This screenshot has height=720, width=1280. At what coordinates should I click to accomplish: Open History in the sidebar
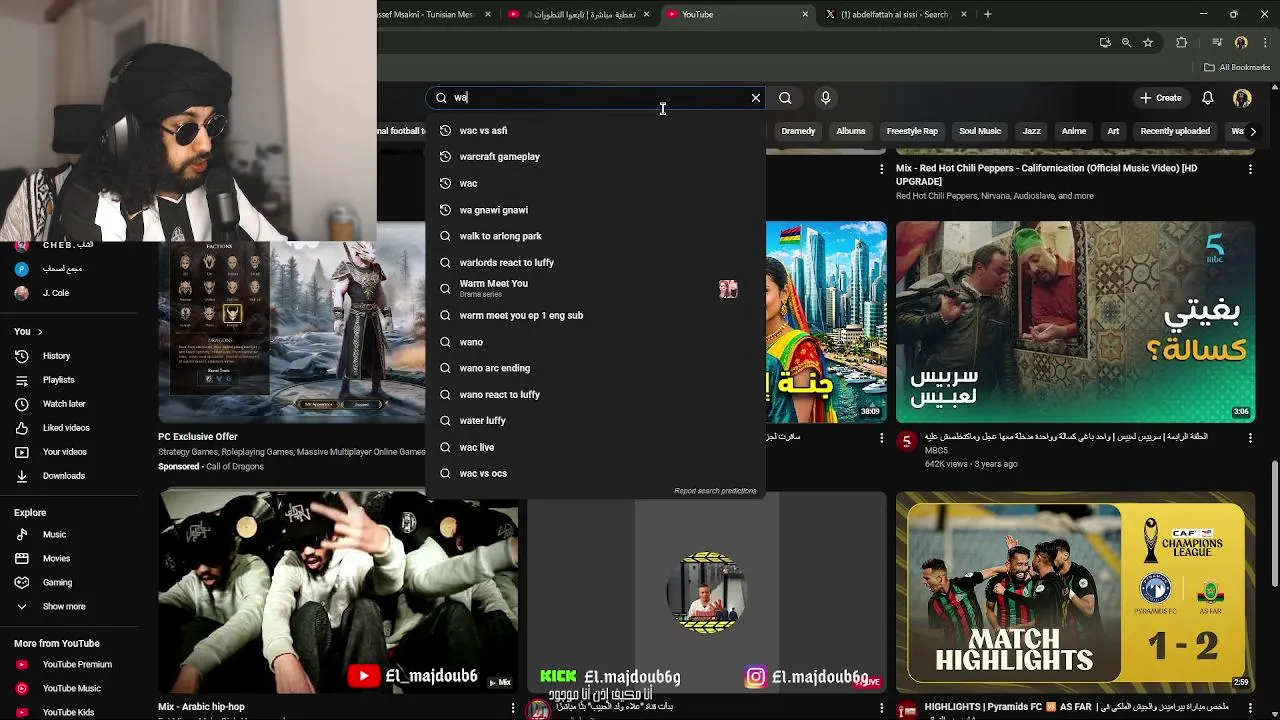(x=56, y=356)
